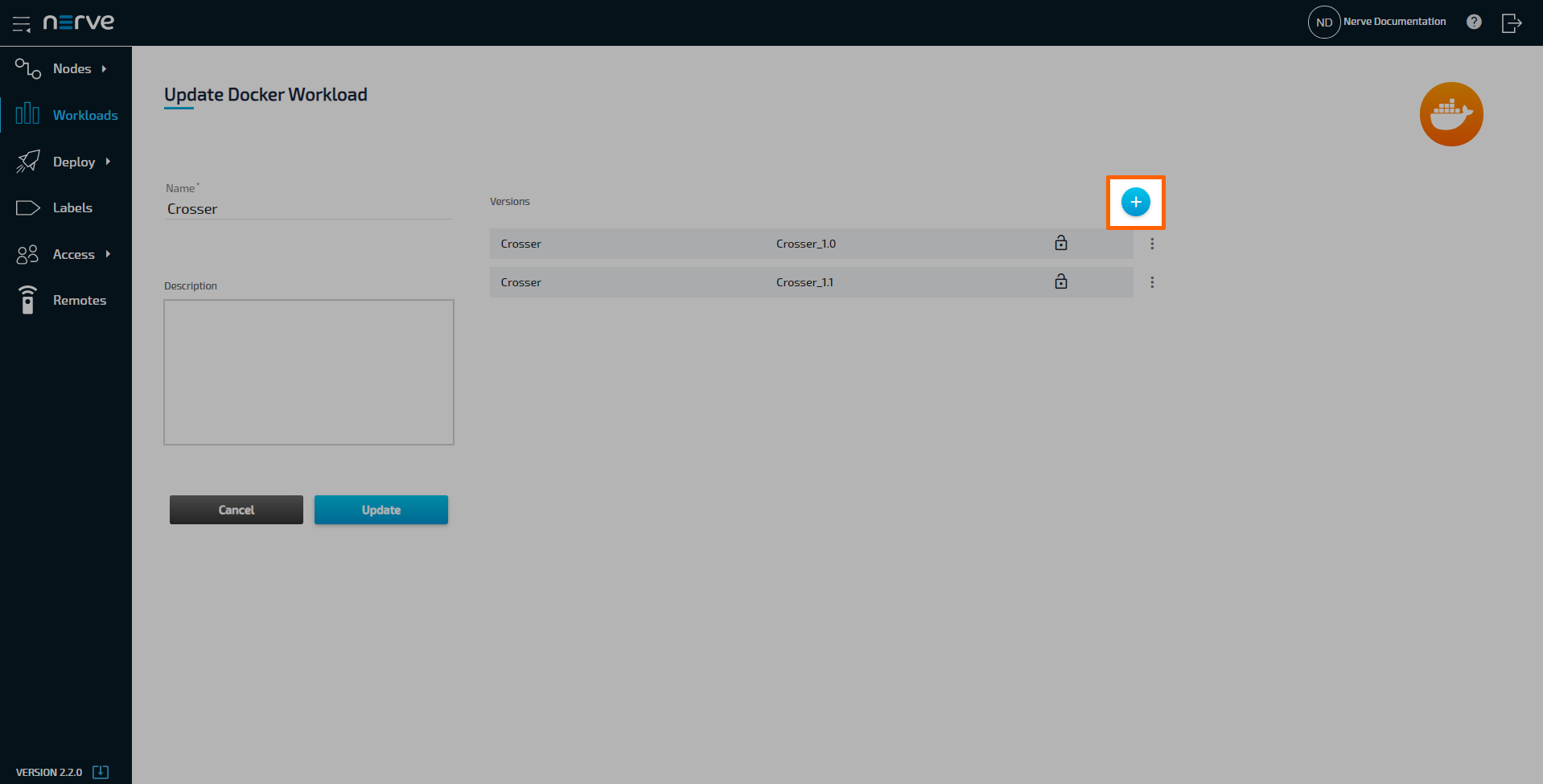Click the Docker workload logo
Screen dimensions: 1543x784
[1450, 113]
